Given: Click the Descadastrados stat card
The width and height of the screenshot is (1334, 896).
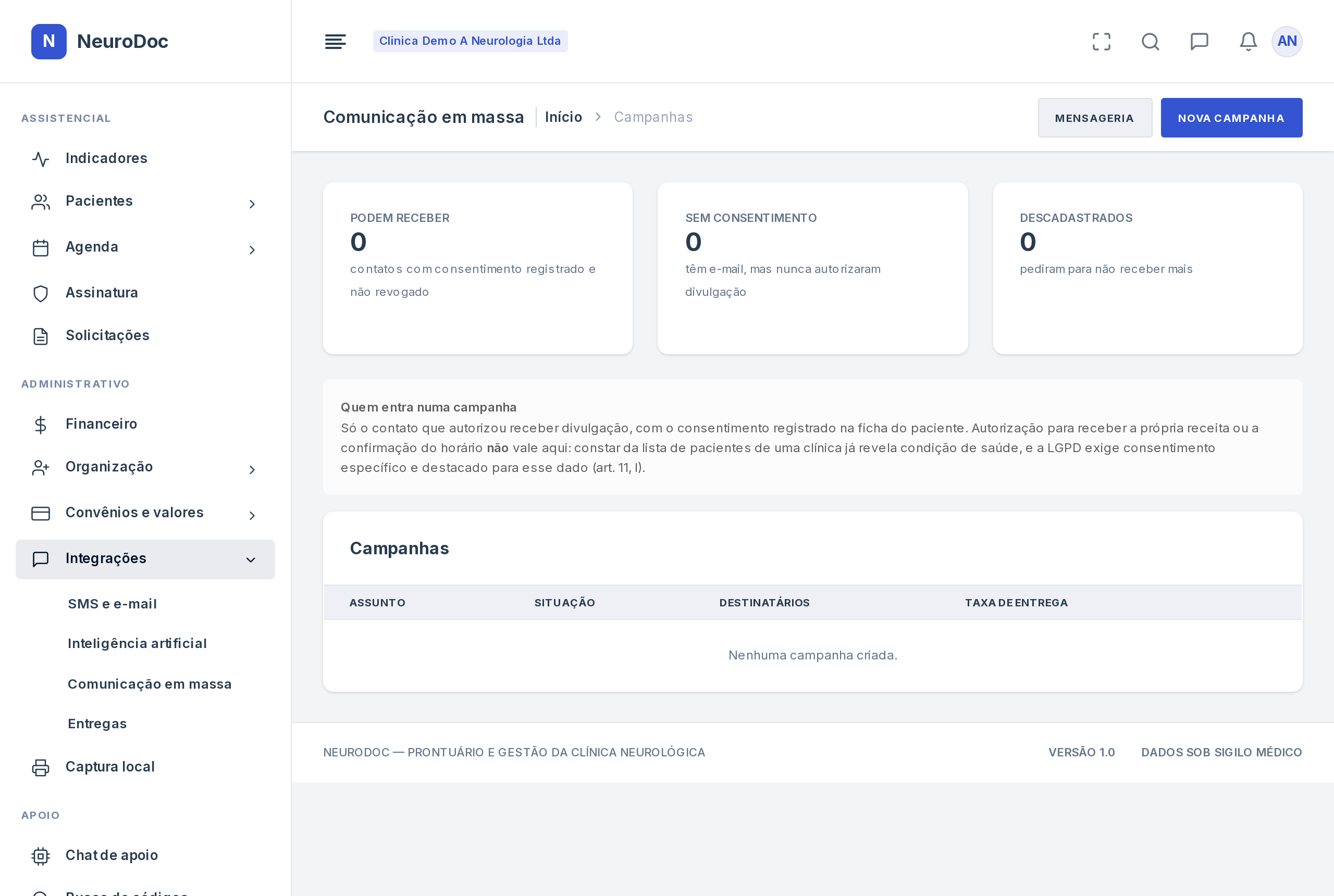Looking at the screenshot, I should [1147, 268].
